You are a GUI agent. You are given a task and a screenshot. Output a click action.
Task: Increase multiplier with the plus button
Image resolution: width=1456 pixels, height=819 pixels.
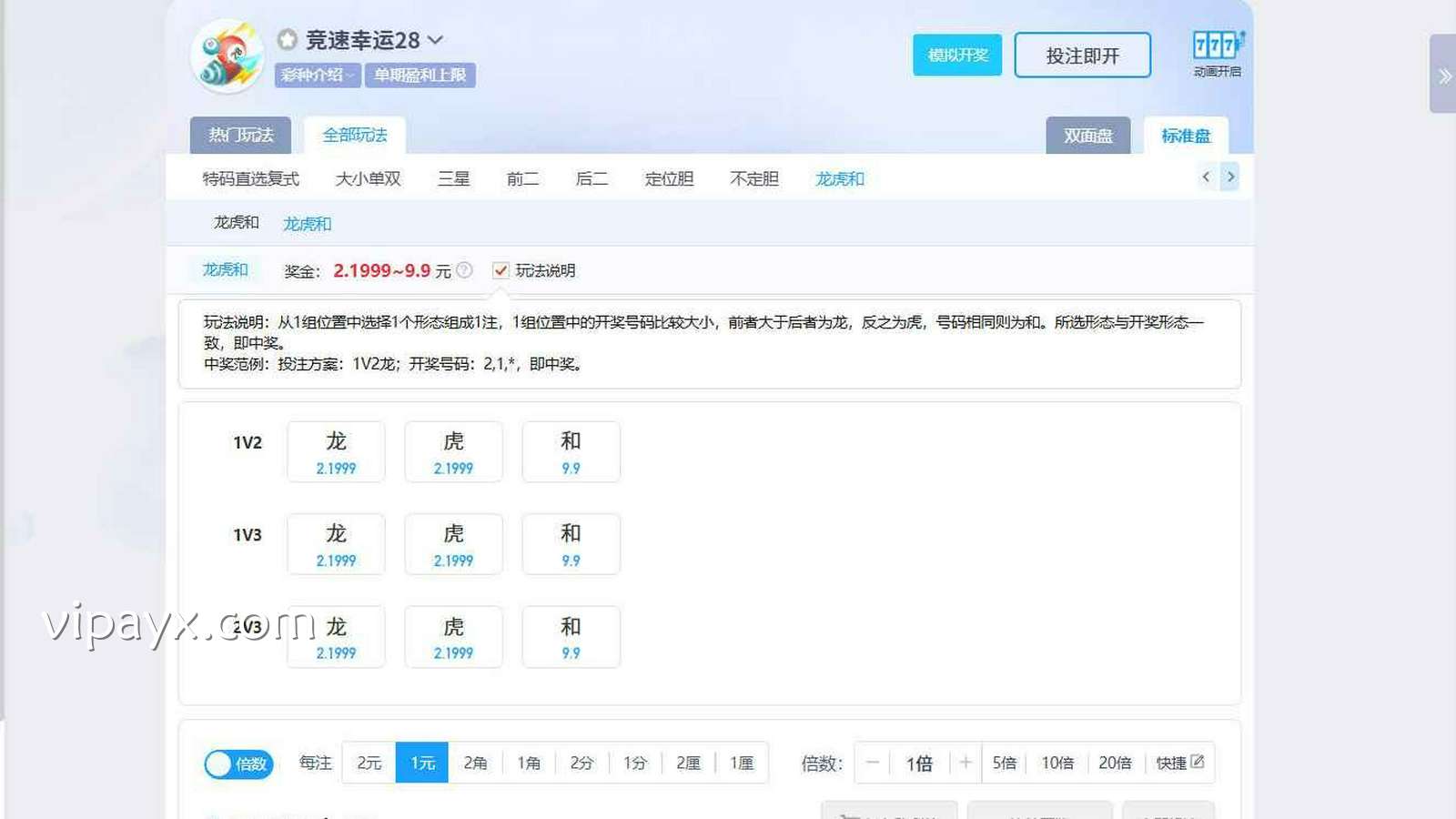pyautogui.click(x=966, y=763)
